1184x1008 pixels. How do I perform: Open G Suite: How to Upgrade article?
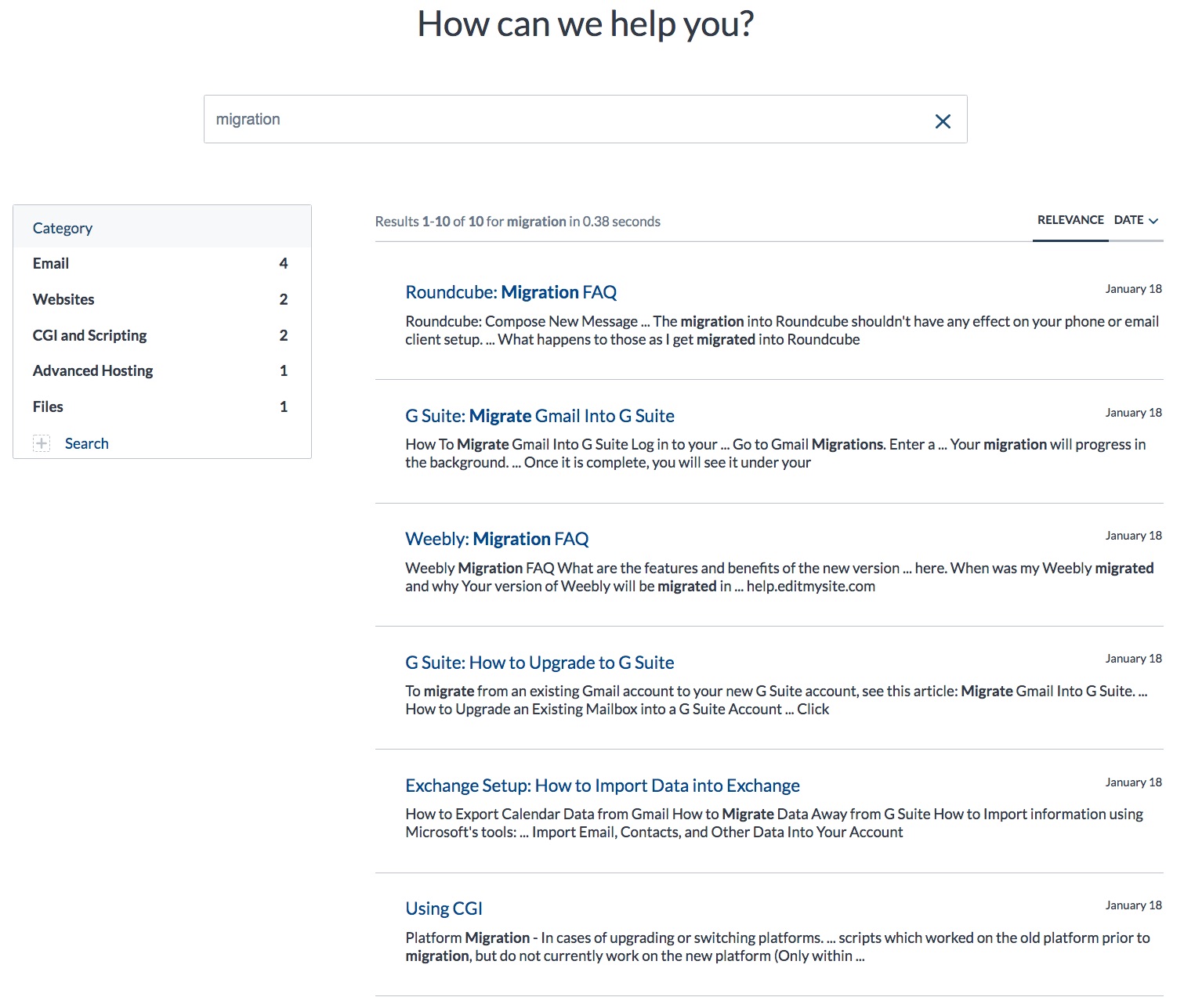pyautogui.click(x=539, y=662)
